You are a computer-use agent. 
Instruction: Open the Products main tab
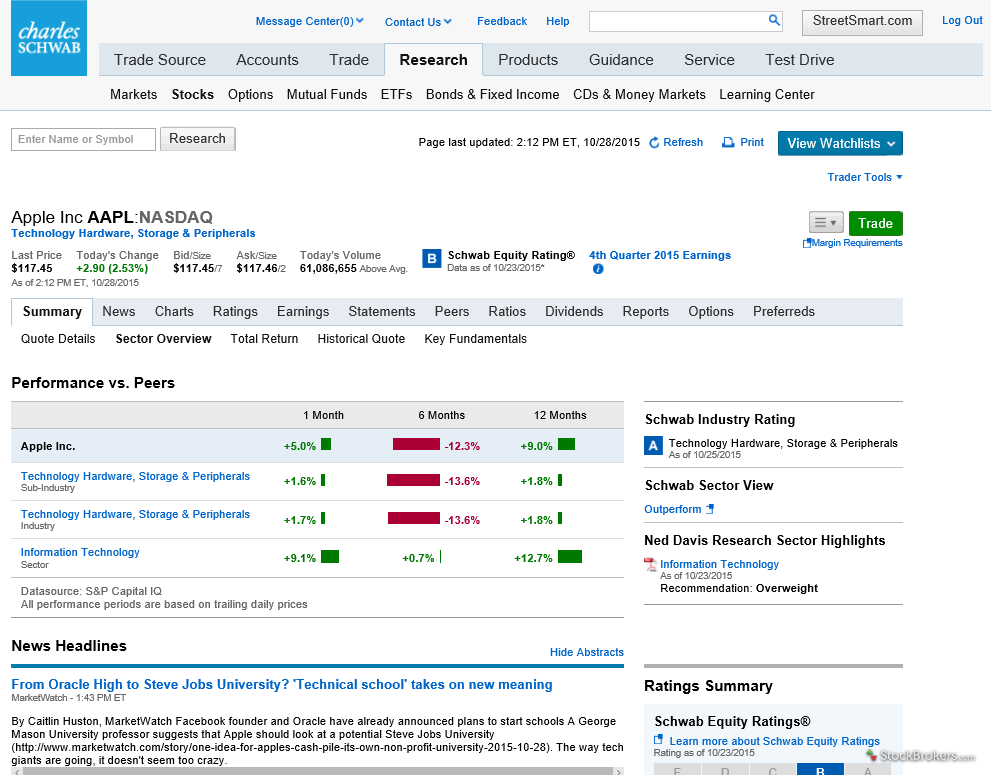(528, 60)
